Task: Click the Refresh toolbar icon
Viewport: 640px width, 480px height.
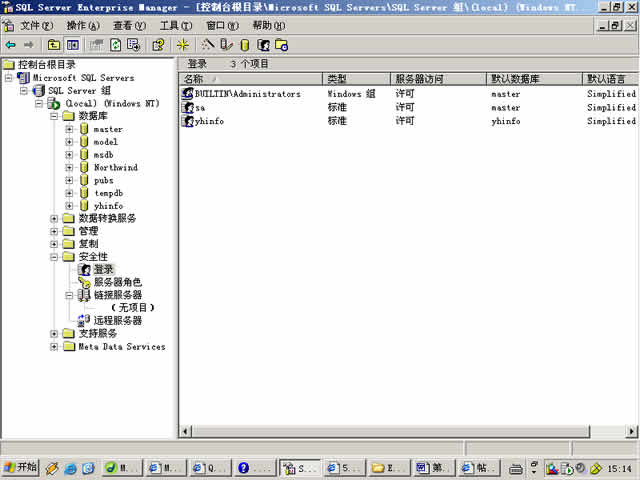Action: [x=116, y=45]
